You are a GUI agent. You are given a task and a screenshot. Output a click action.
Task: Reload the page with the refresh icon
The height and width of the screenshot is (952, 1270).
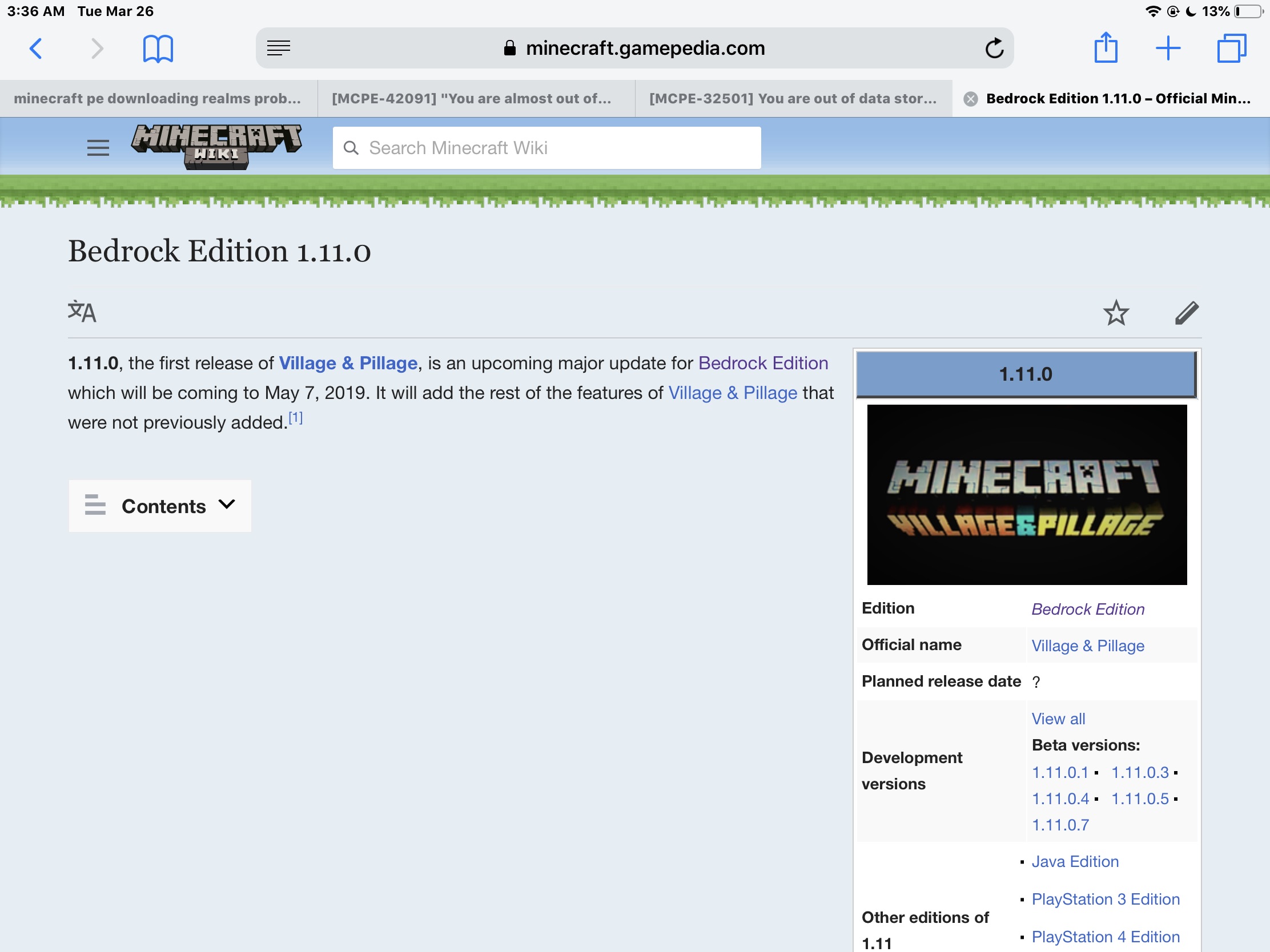click(x=994, y=48)
